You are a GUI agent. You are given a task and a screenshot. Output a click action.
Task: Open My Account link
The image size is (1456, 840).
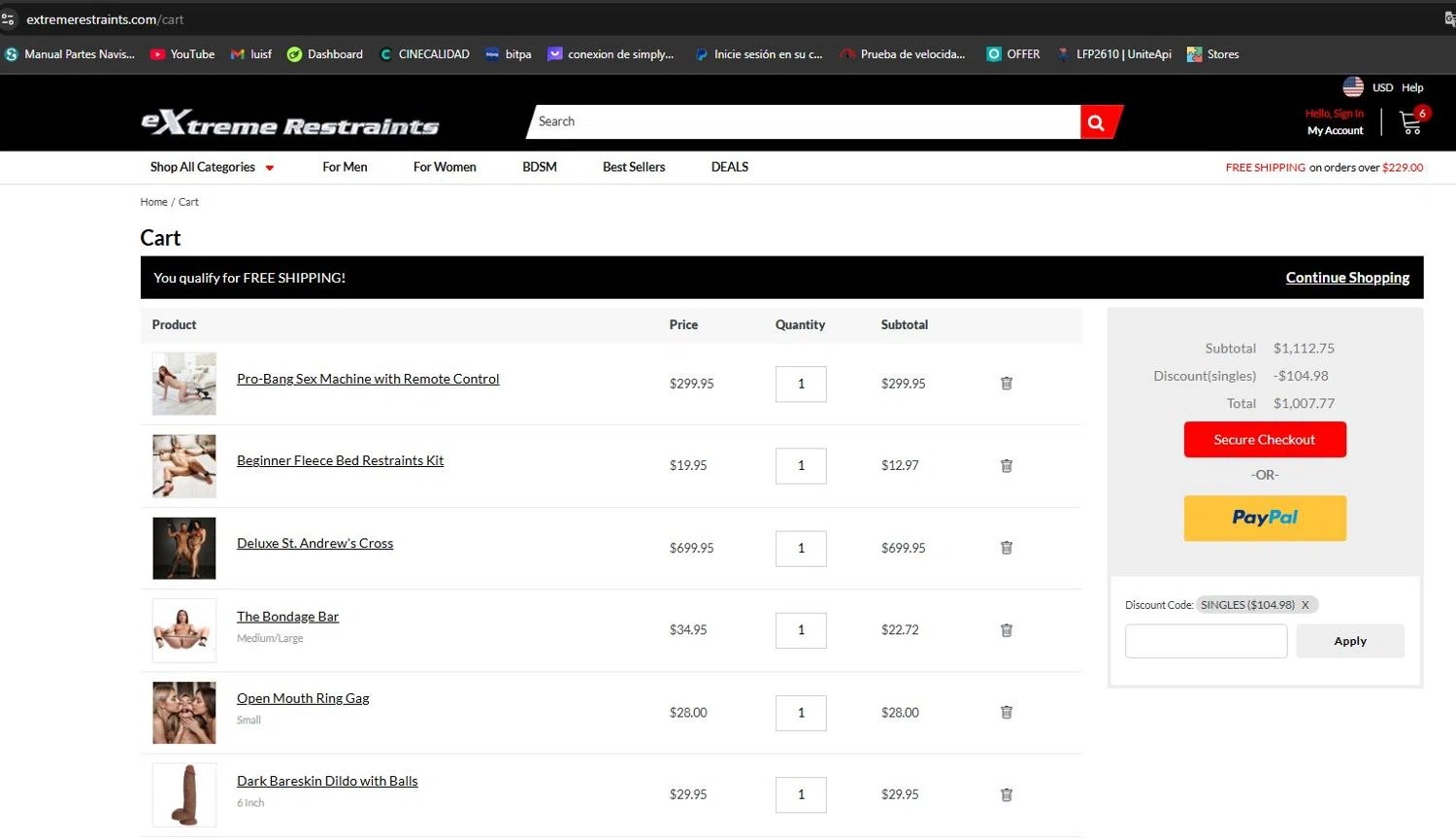click(1335, 130)
